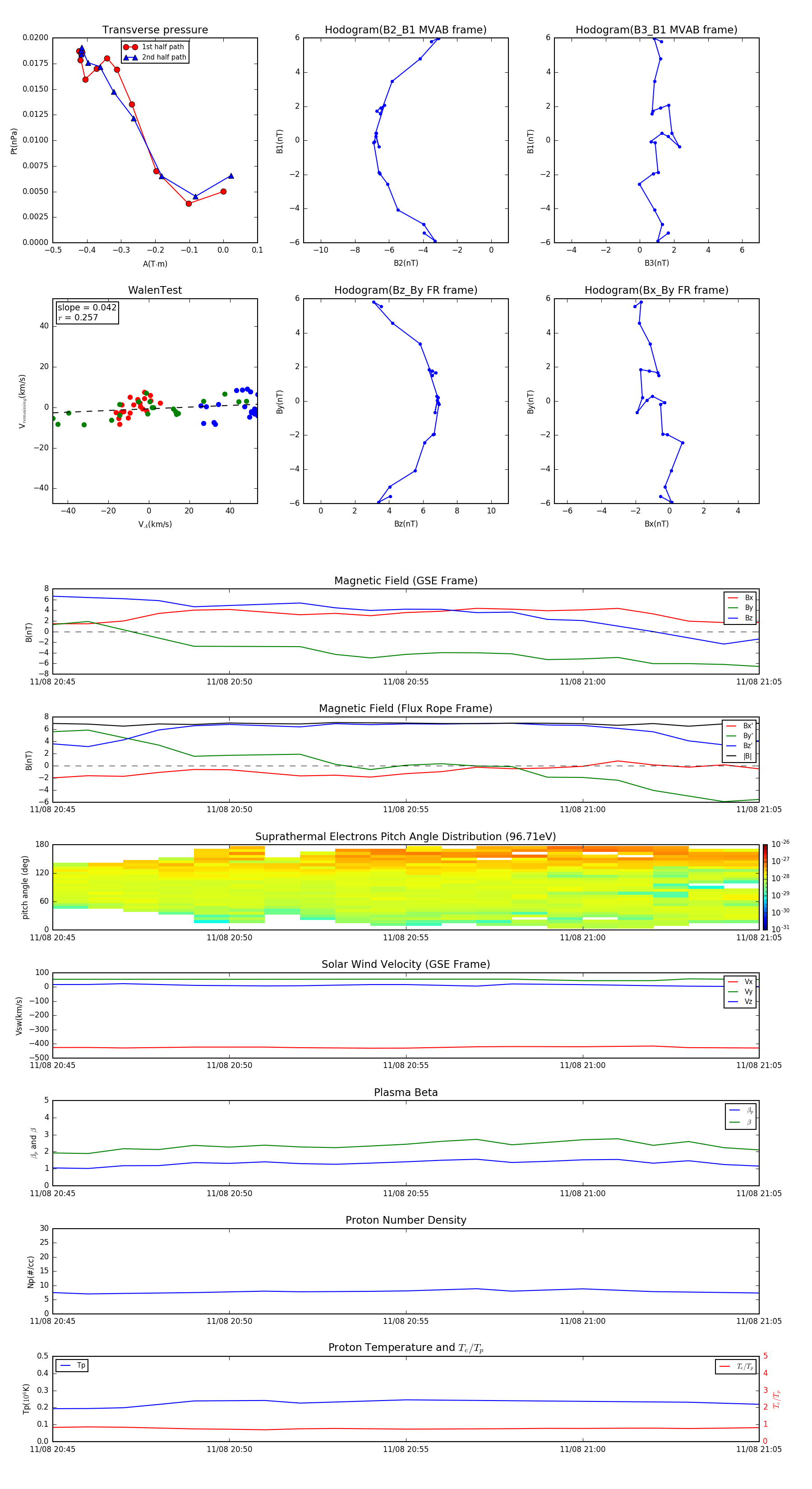The height and width of the screenshot is (1489, 812).
Task: Click the 'pitch angle (deg)' axis label
Action: pyautogui.click(x=25, y=887)
